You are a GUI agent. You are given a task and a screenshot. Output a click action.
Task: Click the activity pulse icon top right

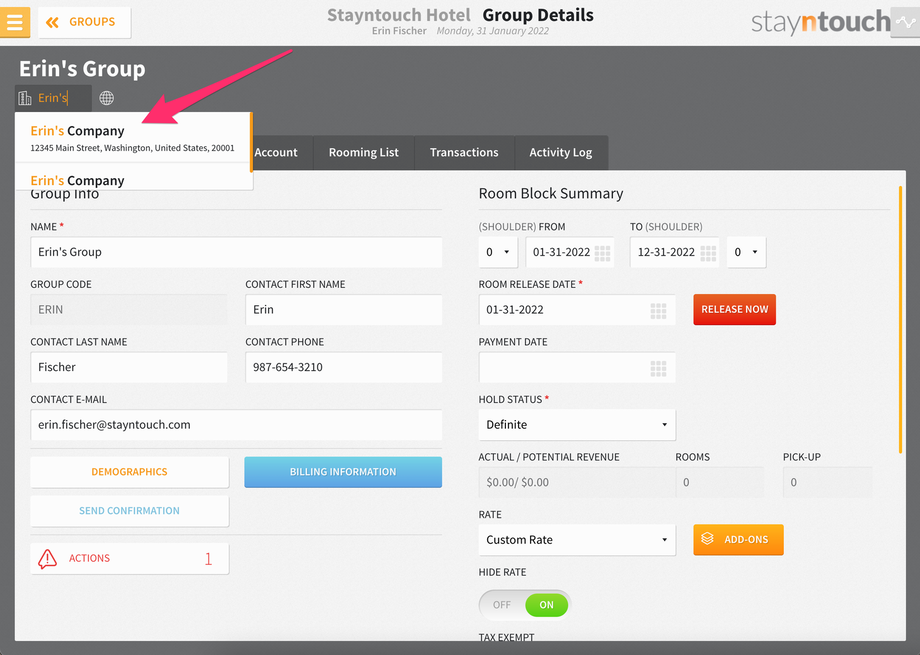tap(905, 22)
